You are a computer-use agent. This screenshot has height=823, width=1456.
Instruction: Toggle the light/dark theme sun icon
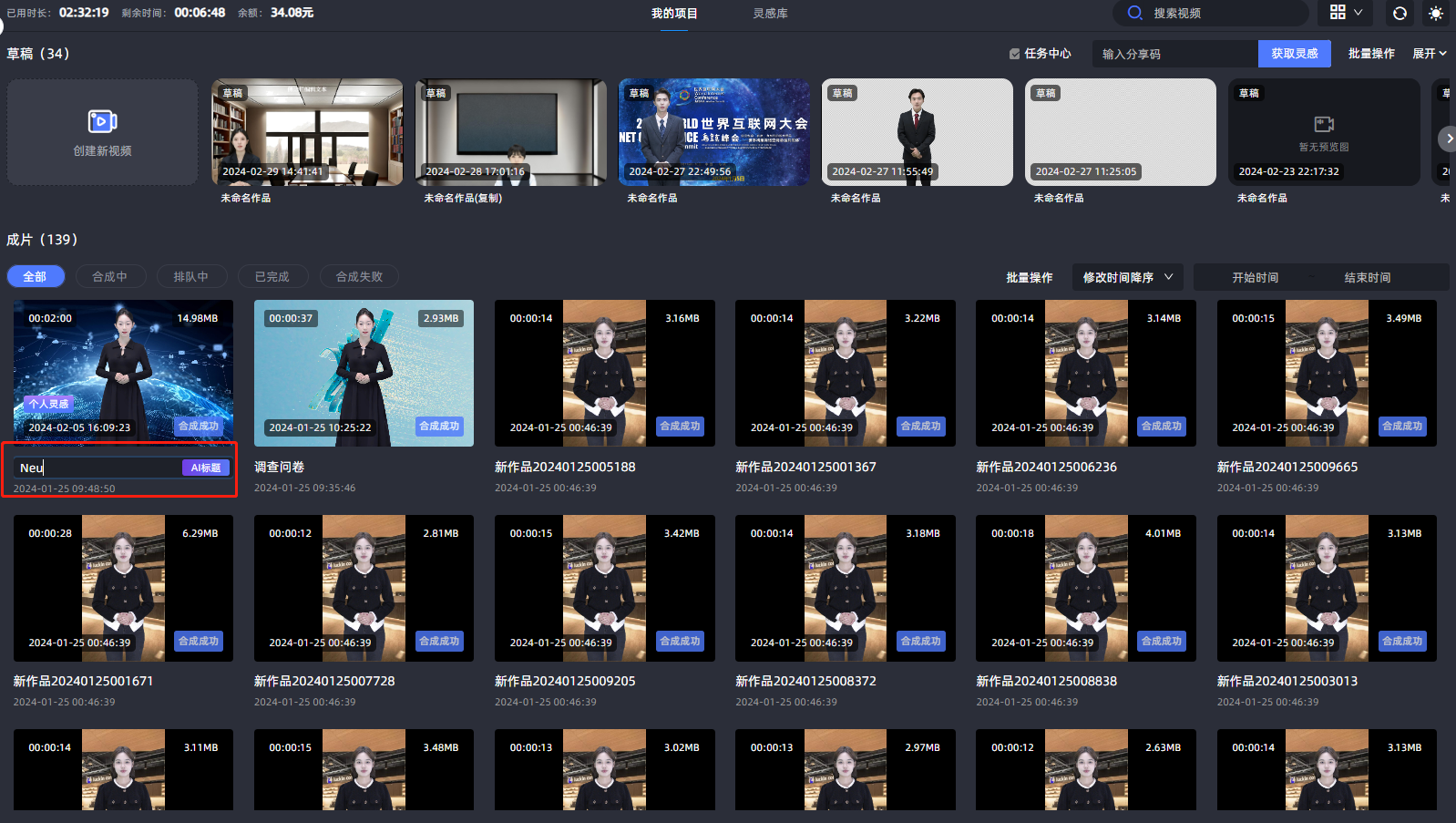[x=1436, y=14]
